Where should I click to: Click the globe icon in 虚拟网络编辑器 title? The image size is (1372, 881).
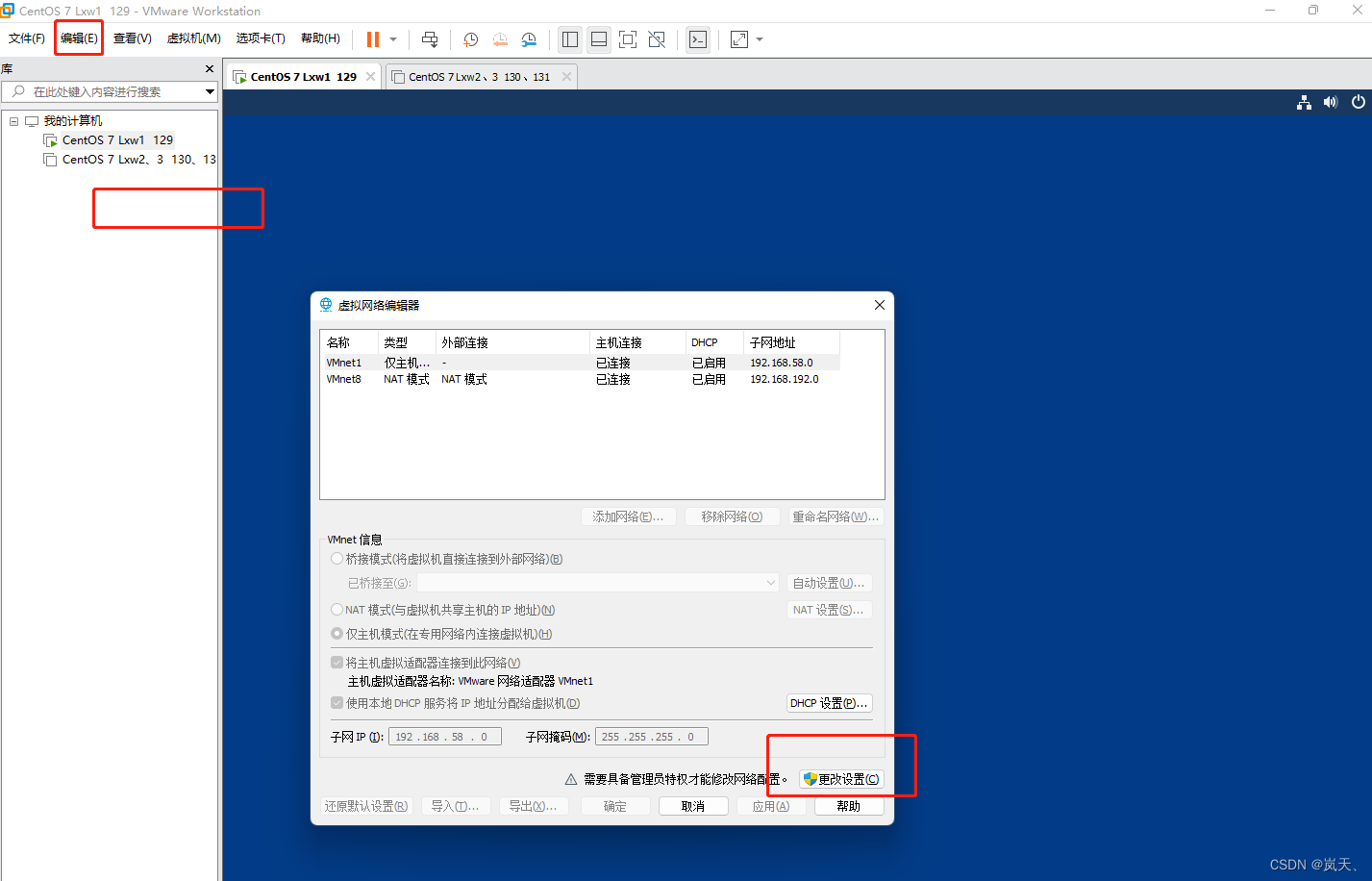click(326, 305)
